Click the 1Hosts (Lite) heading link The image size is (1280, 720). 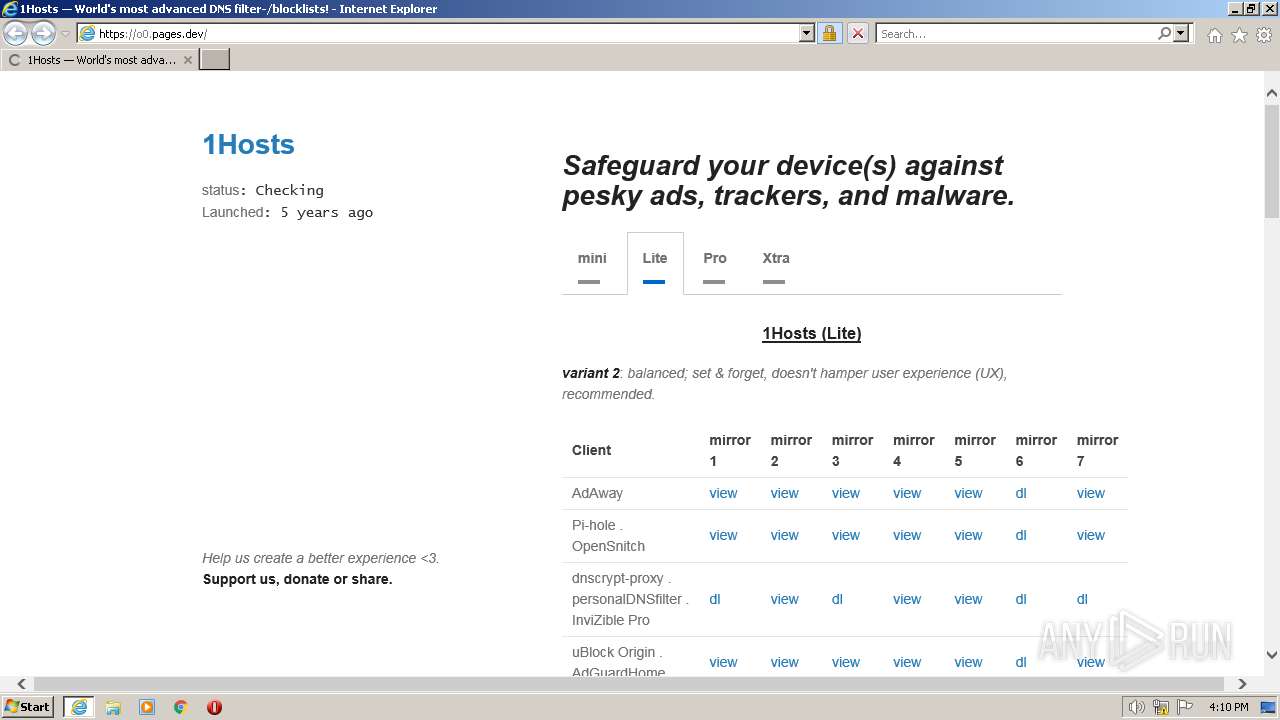point(811,333)
